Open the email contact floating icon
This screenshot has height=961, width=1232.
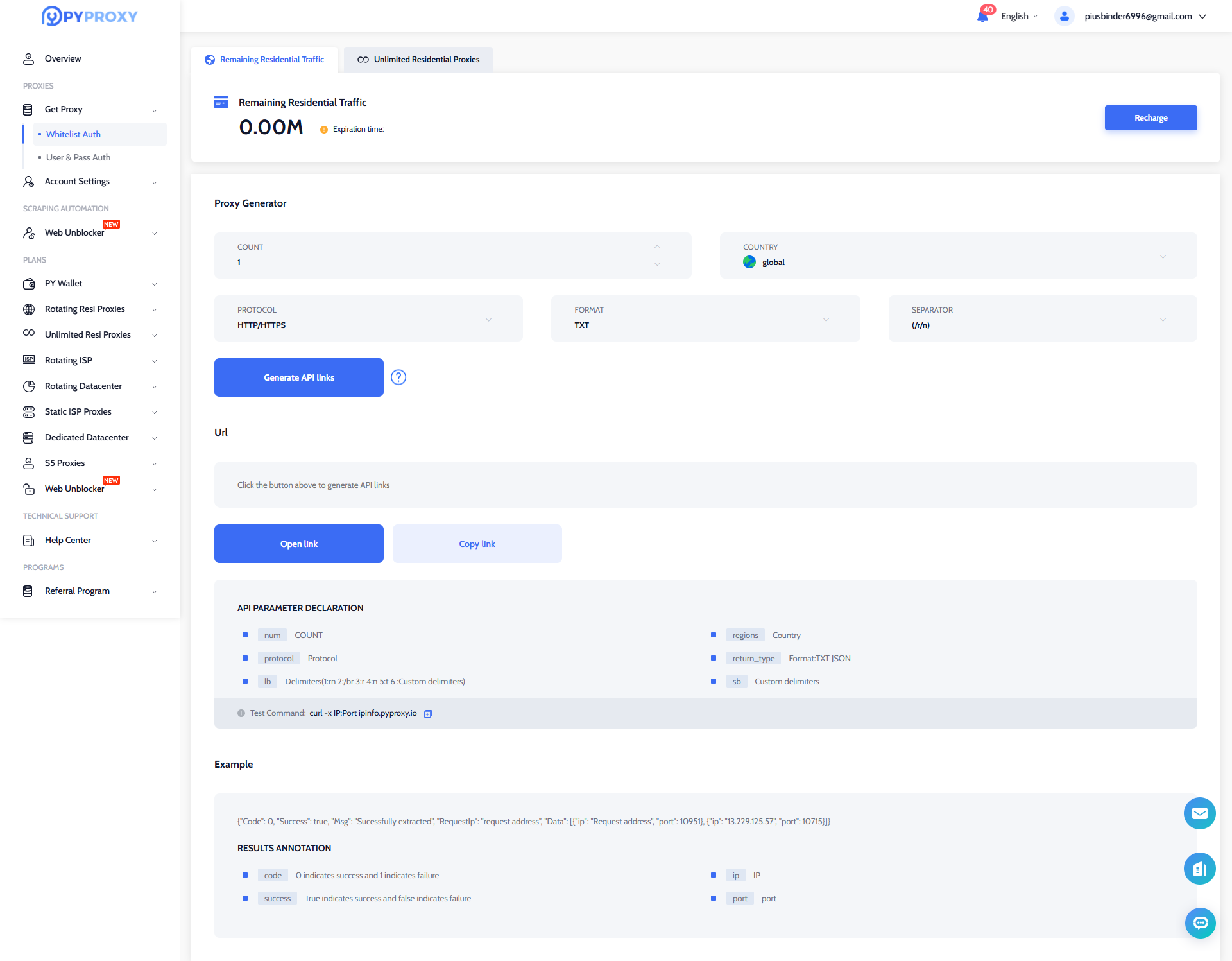coord(1199,813)
